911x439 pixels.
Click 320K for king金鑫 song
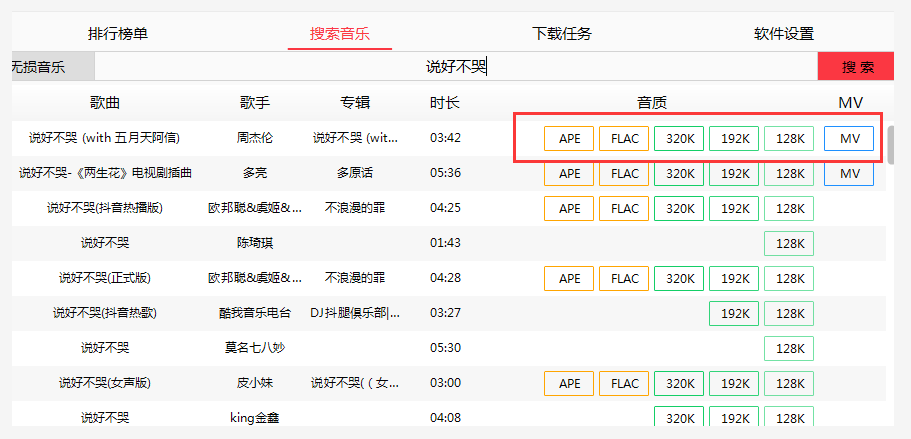point(679,418)
